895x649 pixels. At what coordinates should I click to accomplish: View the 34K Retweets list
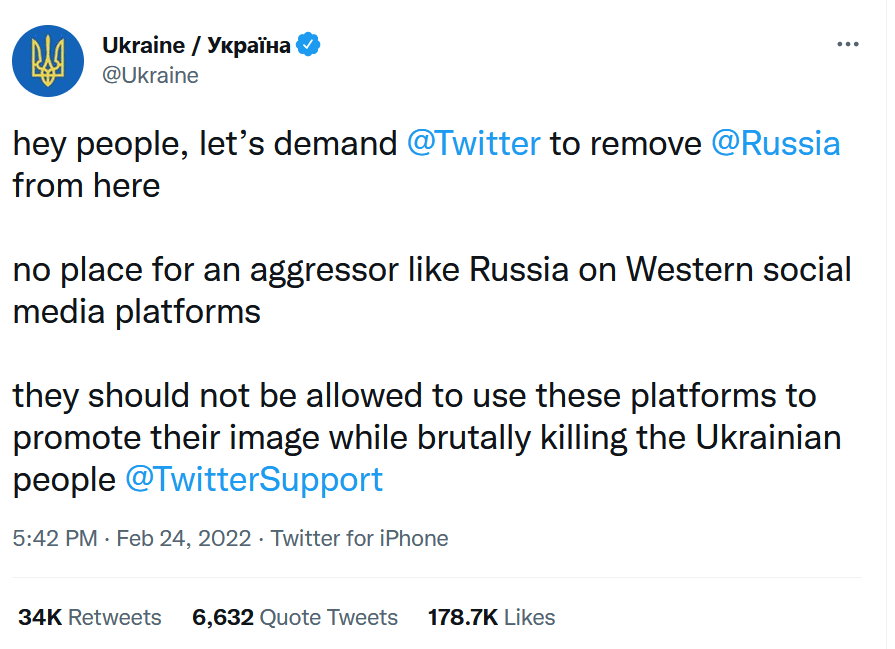click(x=89, y=617)
